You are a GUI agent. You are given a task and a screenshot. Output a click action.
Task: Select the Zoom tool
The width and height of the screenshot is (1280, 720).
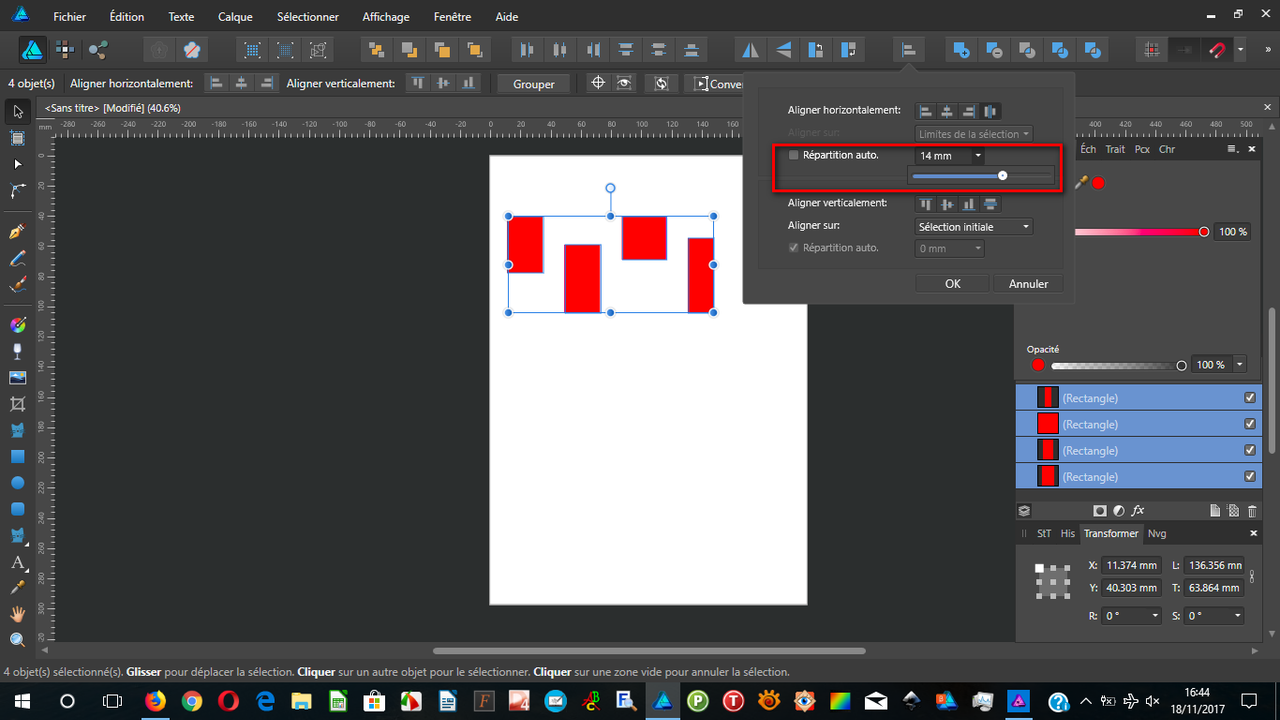[17, 640]
